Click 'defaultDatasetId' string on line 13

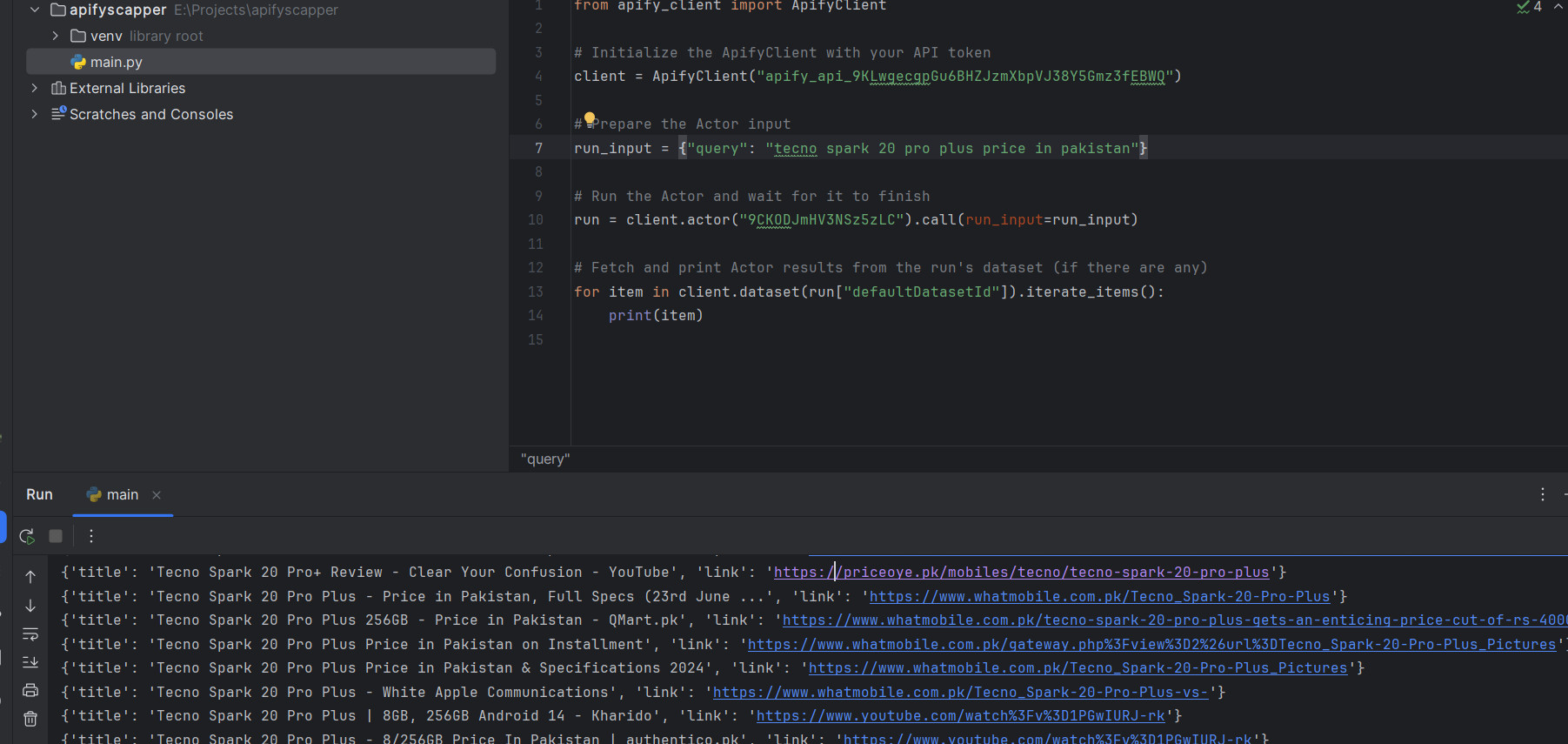click(x=921, y=292)
